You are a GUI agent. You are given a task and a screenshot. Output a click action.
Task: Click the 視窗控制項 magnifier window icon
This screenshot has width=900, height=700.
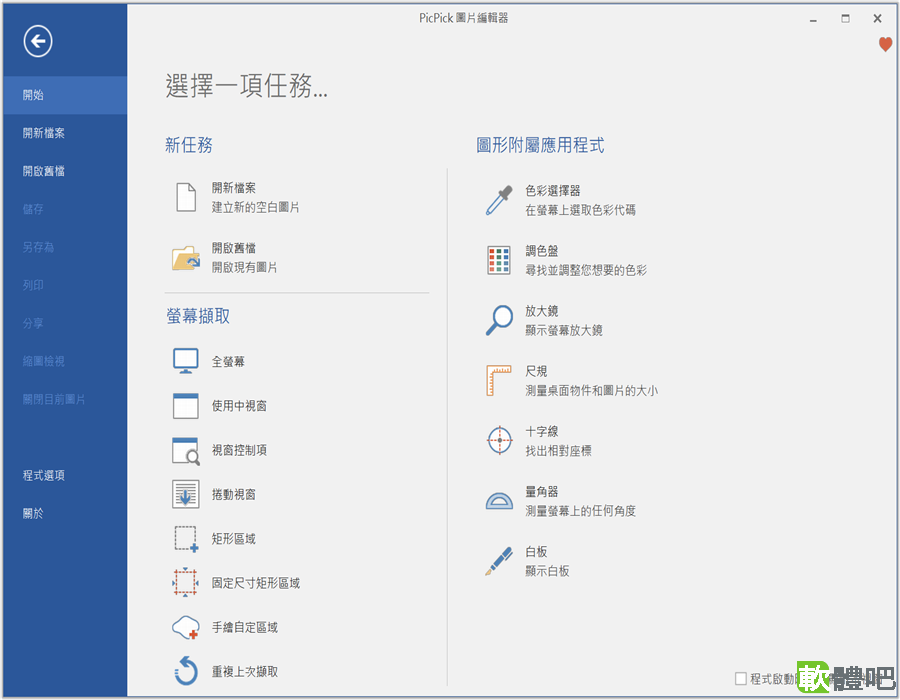pos(186,450)
